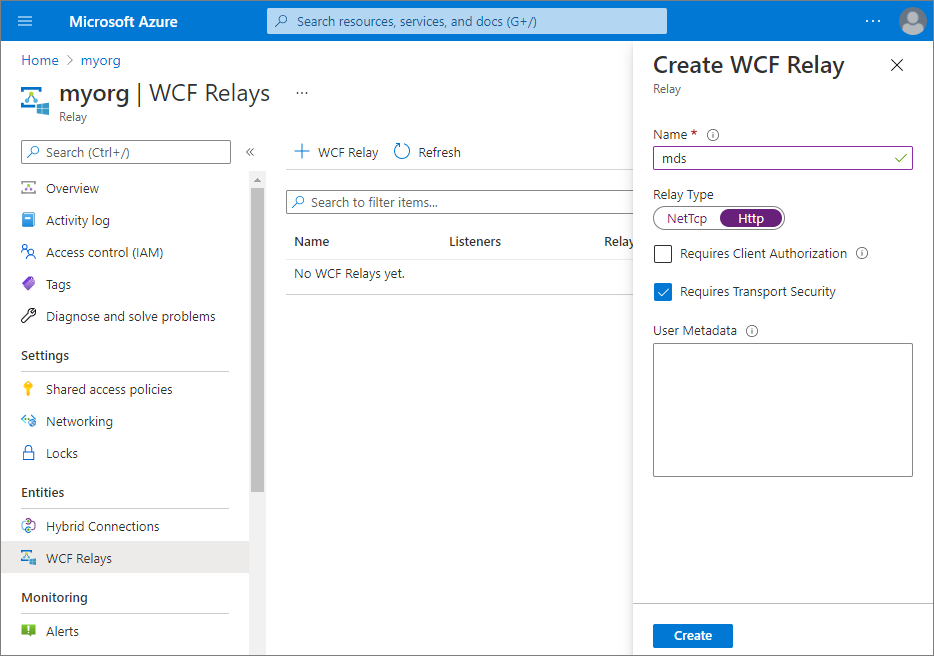934x656 pixels.
Task: Uncheck Requires Transport Security checkbox
Action: coord(662,292)
